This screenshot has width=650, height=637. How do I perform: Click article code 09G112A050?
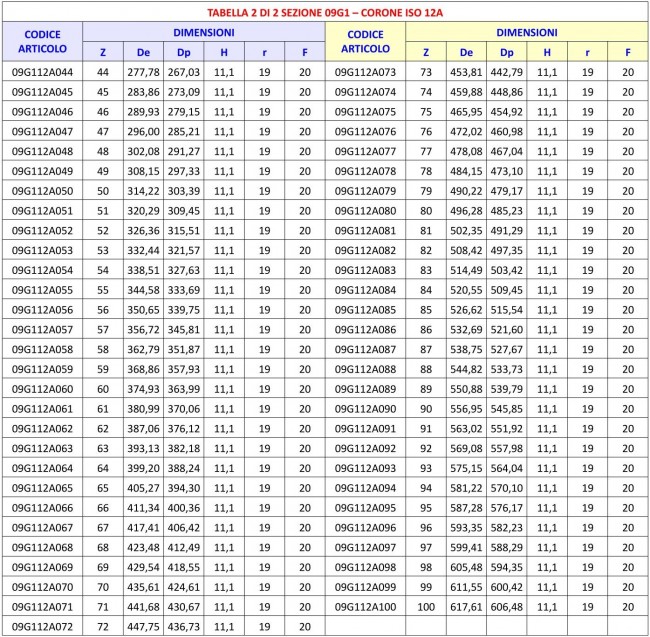42,191
